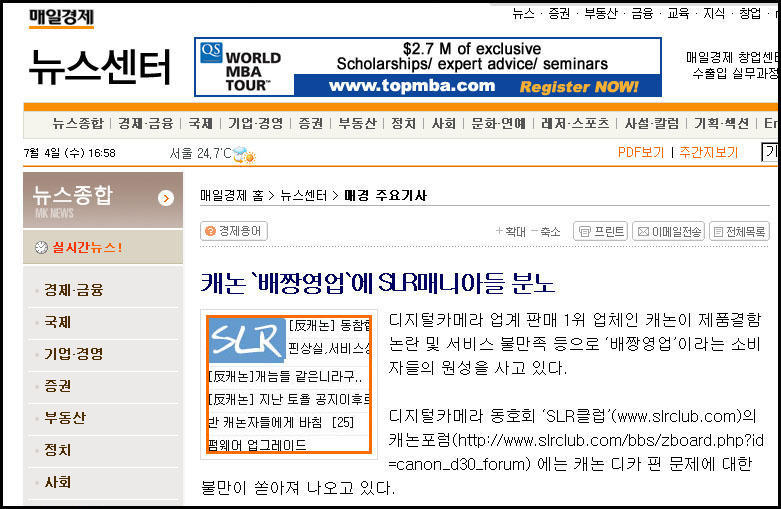Screen dimensions: 781x509
Task: Select the 사설·칼럼 navigation tab
Action: (x=652, y=123)
